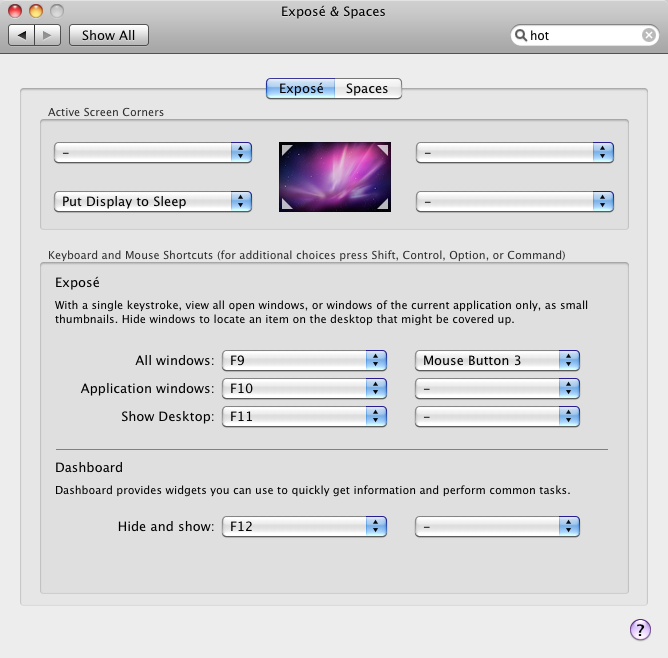668x658 pixels.
Task: Open the Dashboard mouse shortcut dropdown
Action: [497, 526]
